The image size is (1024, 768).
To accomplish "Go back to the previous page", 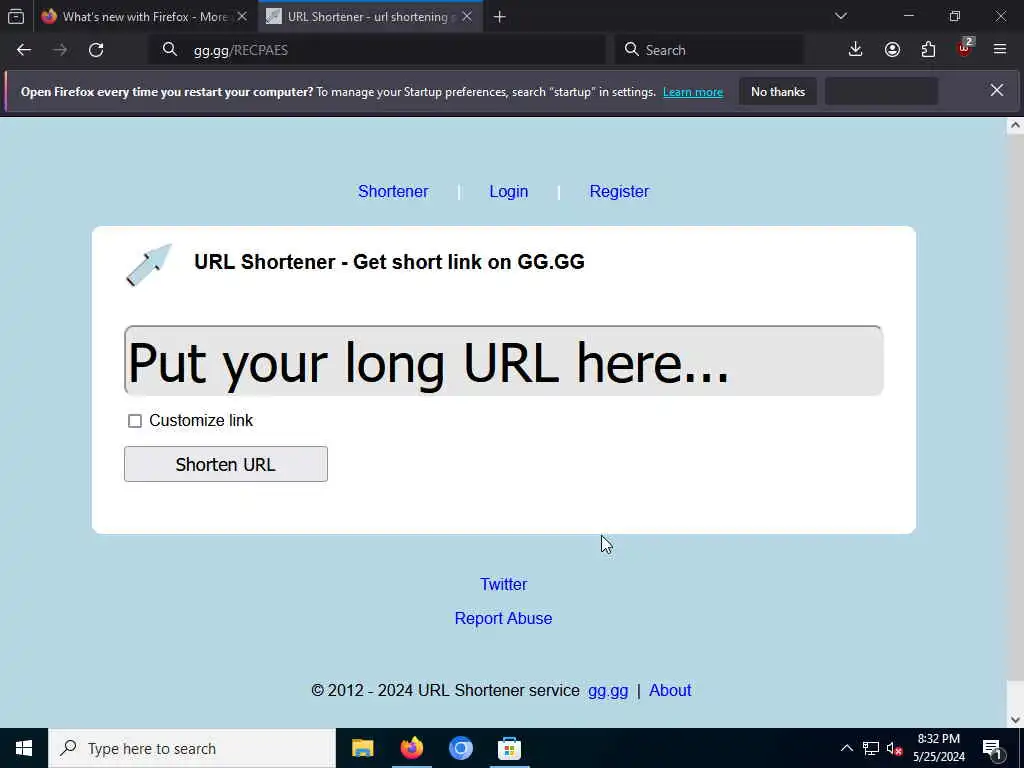I will 24,50.
